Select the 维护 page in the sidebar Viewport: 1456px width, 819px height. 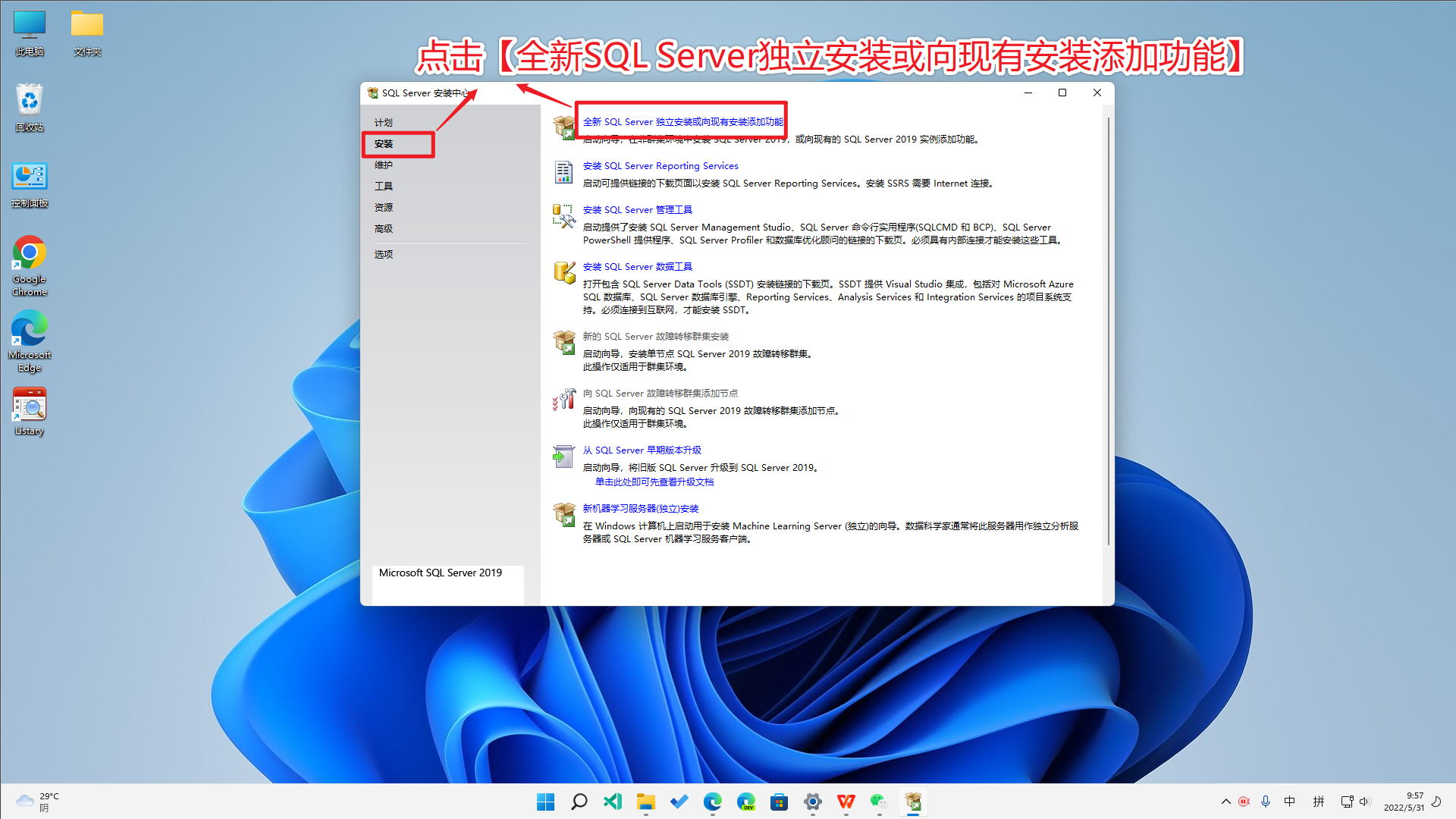point(383,165)
